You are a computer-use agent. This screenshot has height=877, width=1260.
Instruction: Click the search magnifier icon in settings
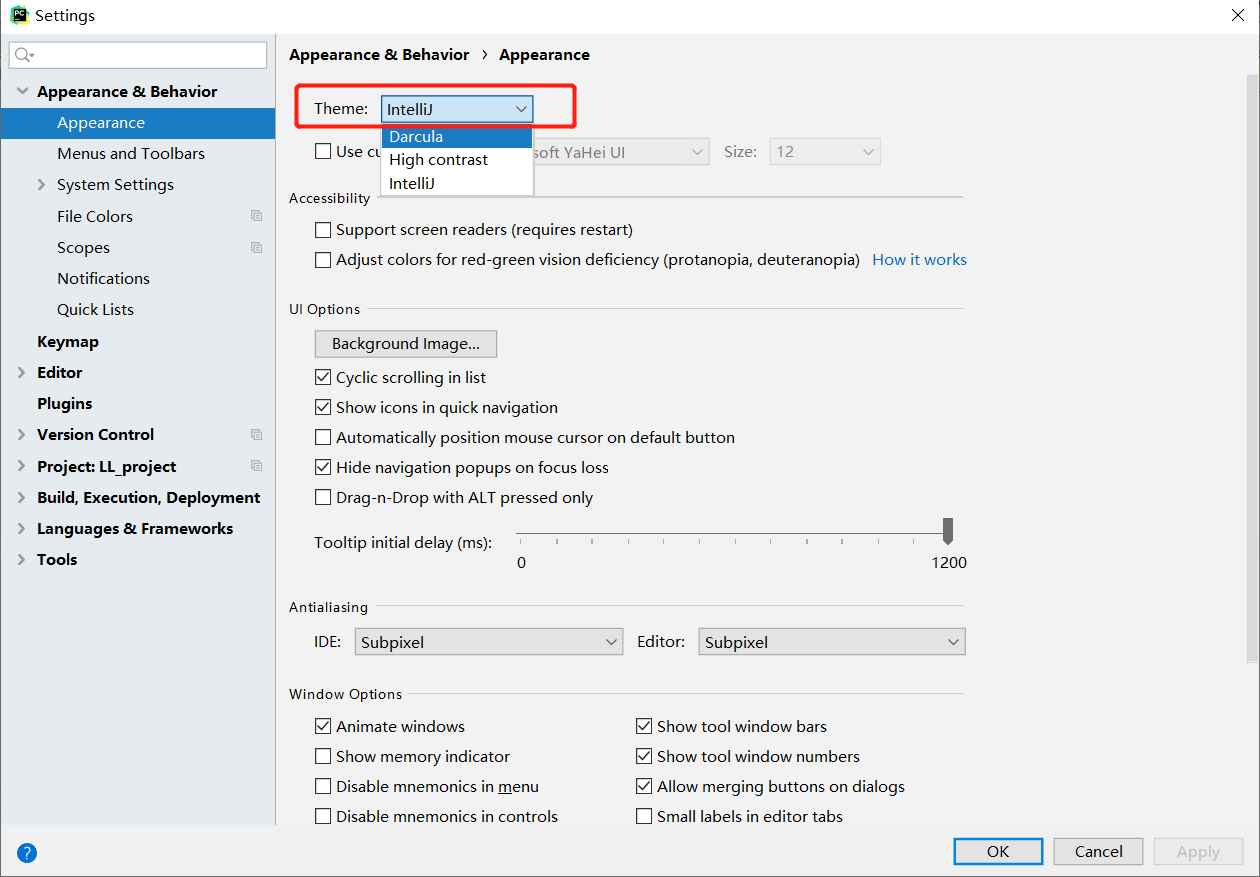click(24, 55)
